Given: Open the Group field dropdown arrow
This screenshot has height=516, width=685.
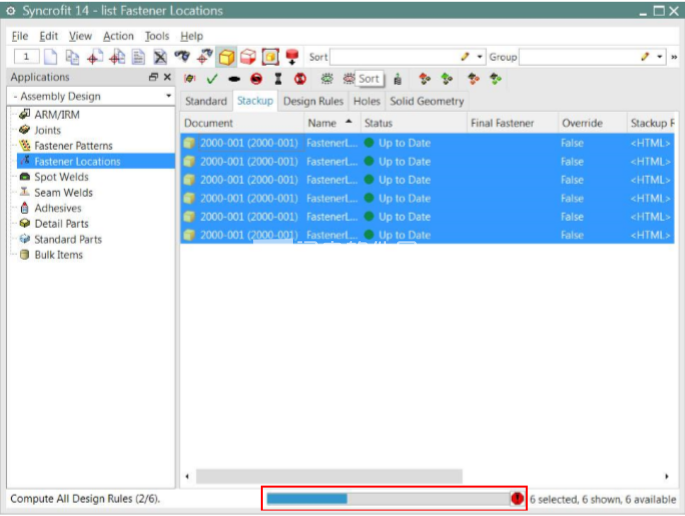Looking at the screenshot, I should pos(660,57).
